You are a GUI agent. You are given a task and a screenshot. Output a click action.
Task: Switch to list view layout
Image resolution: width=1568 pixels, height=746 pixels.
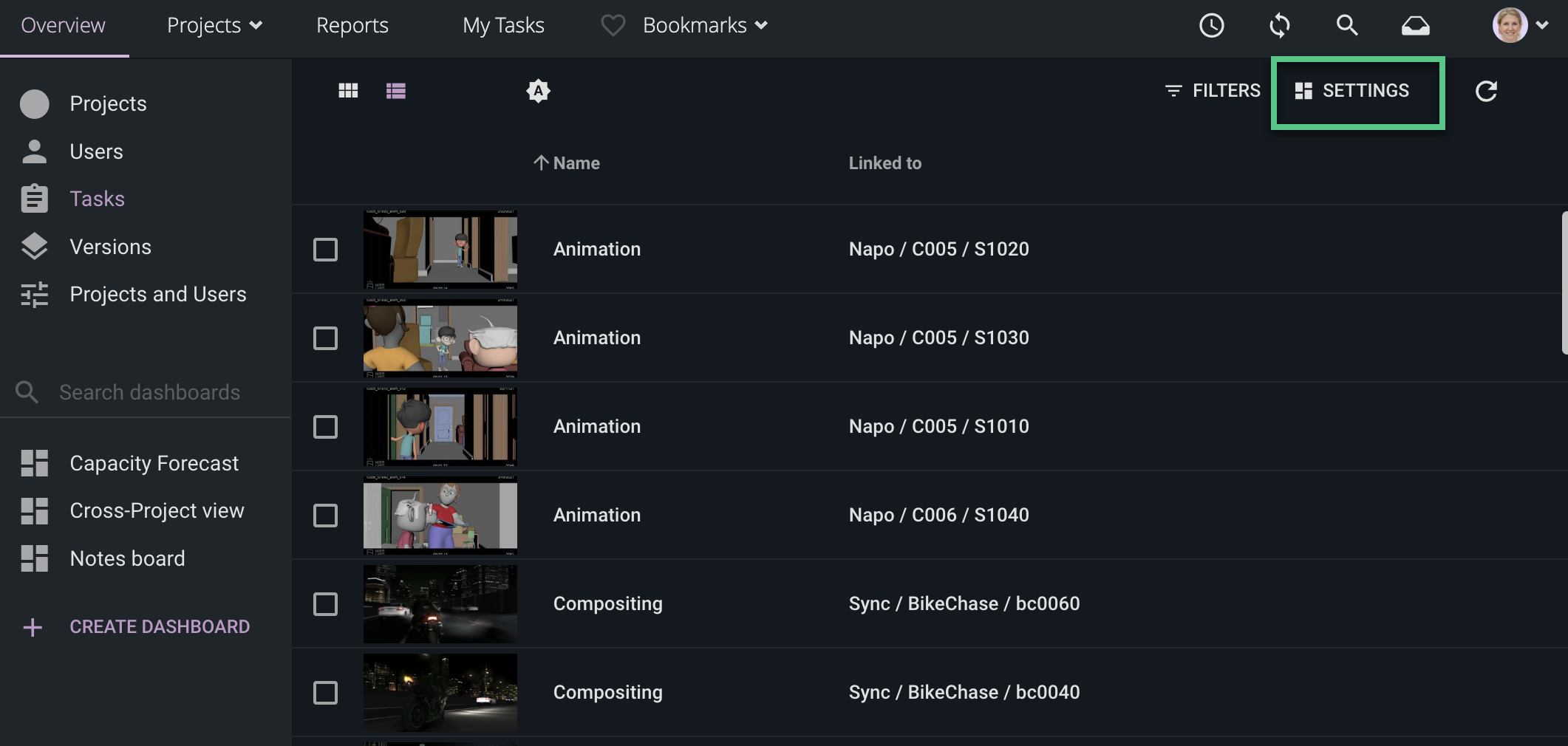396,90
